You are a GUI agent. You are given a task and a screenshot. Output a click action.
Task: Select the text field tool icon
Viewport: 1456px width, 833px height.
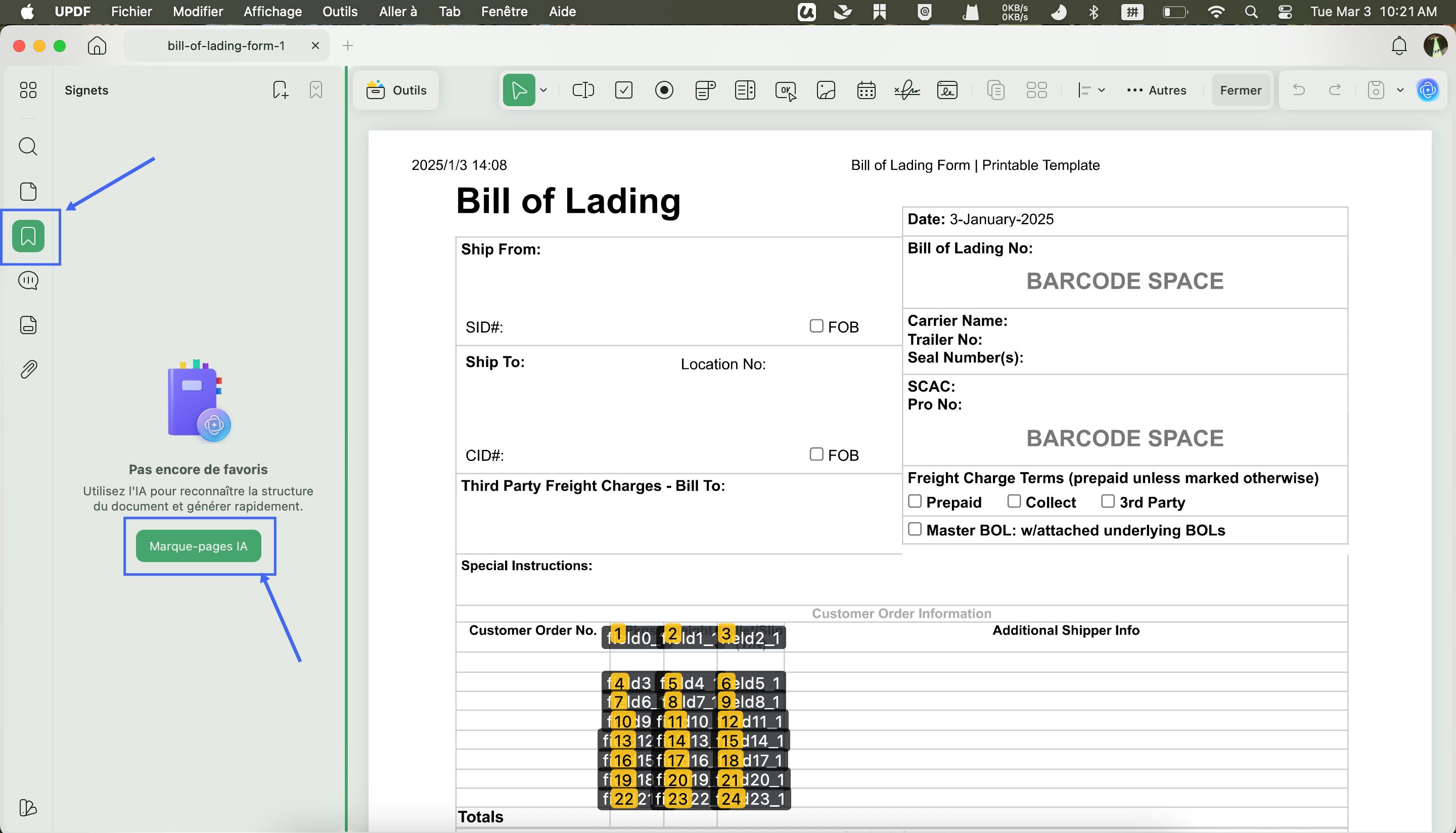[583, 90]
